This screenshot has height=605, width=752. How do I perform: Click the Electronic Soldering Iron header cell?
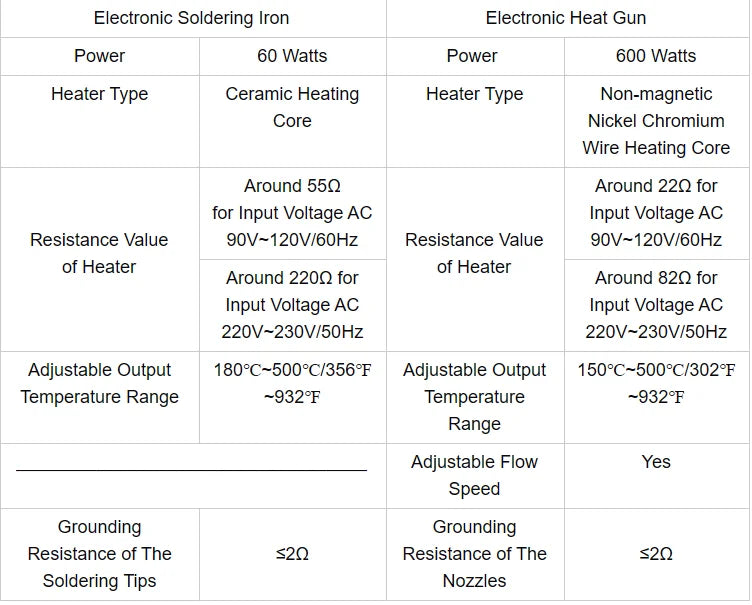(193, 18)
